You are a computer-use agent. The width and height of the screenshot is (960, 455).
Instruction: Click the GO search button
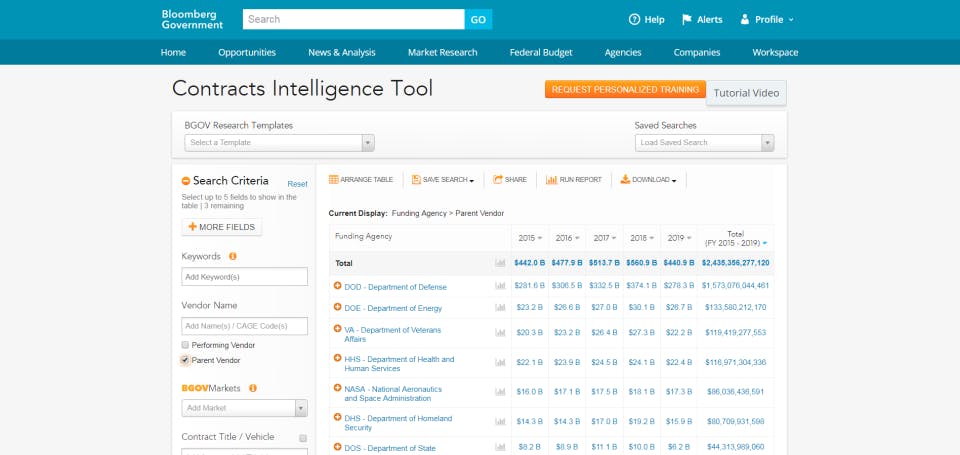click(478, 20)
